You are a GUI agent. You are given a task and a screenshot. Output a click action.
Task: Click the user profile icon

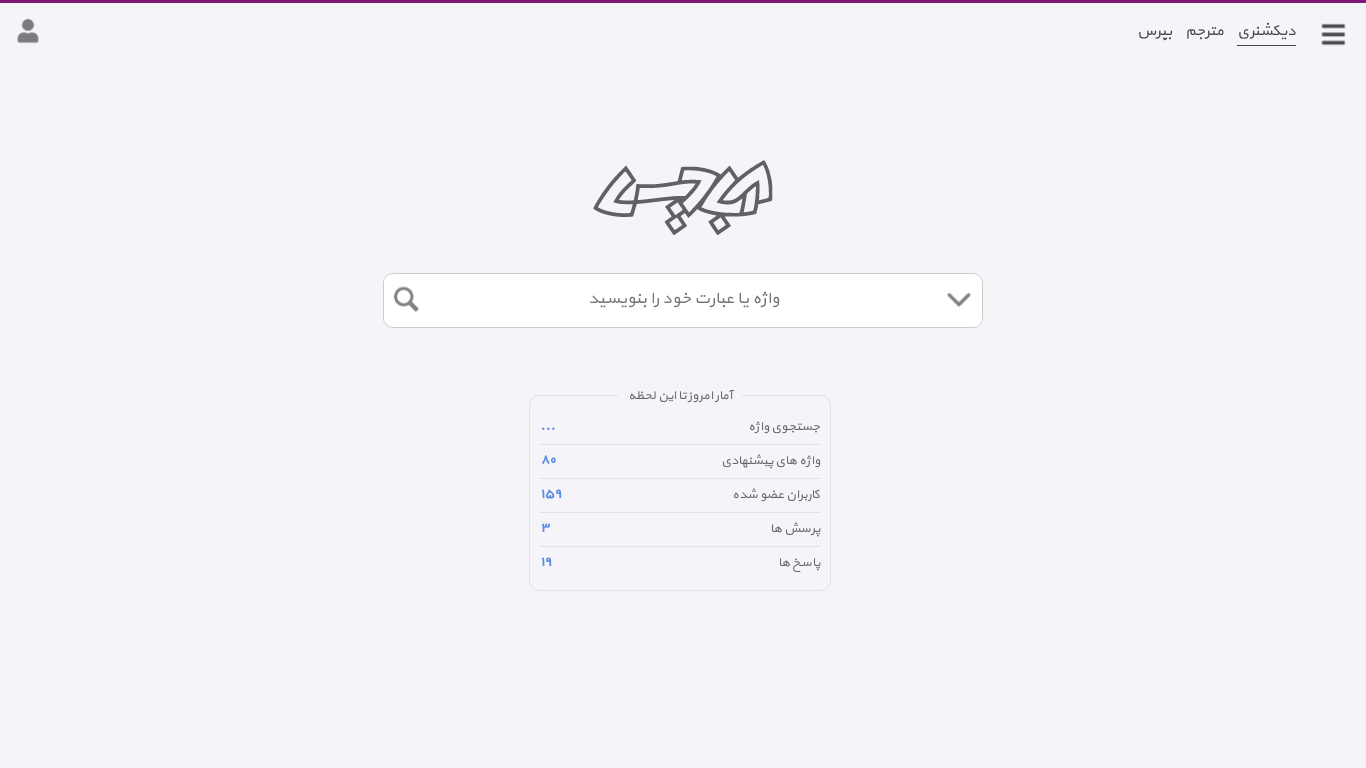coord(28,31)
